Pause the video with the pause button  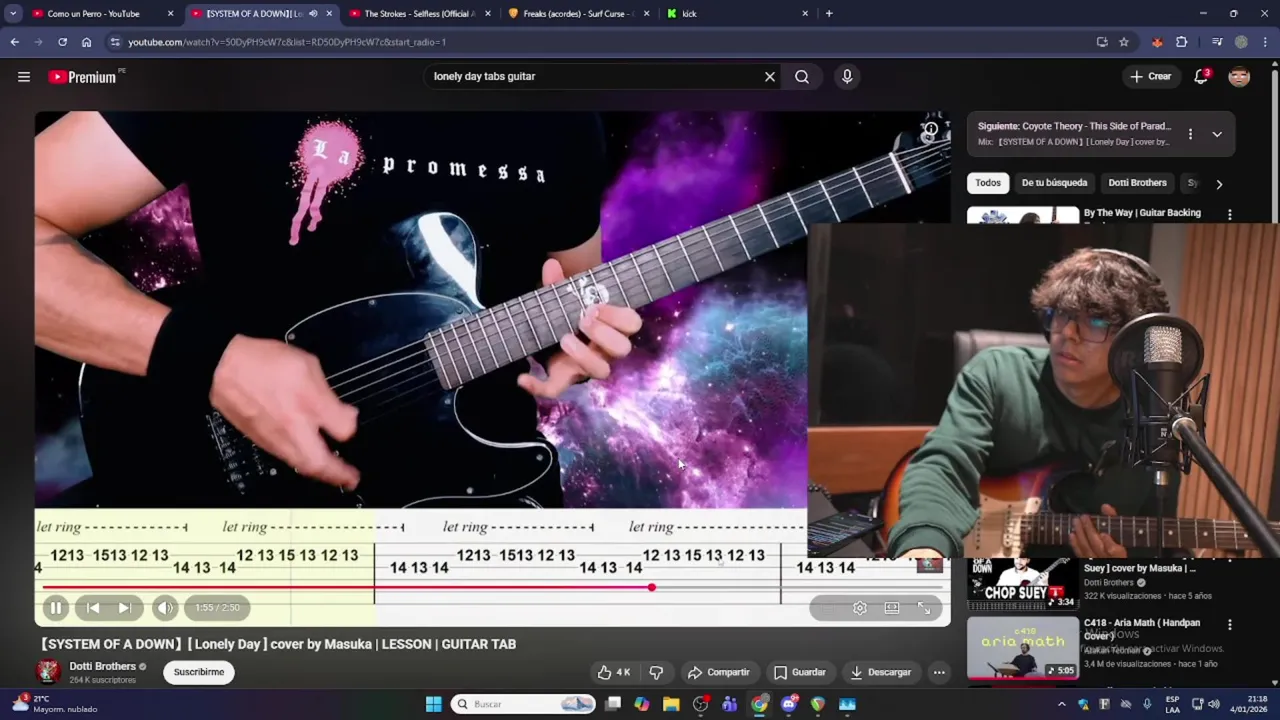pyautogui.click(x=56, y=607)
